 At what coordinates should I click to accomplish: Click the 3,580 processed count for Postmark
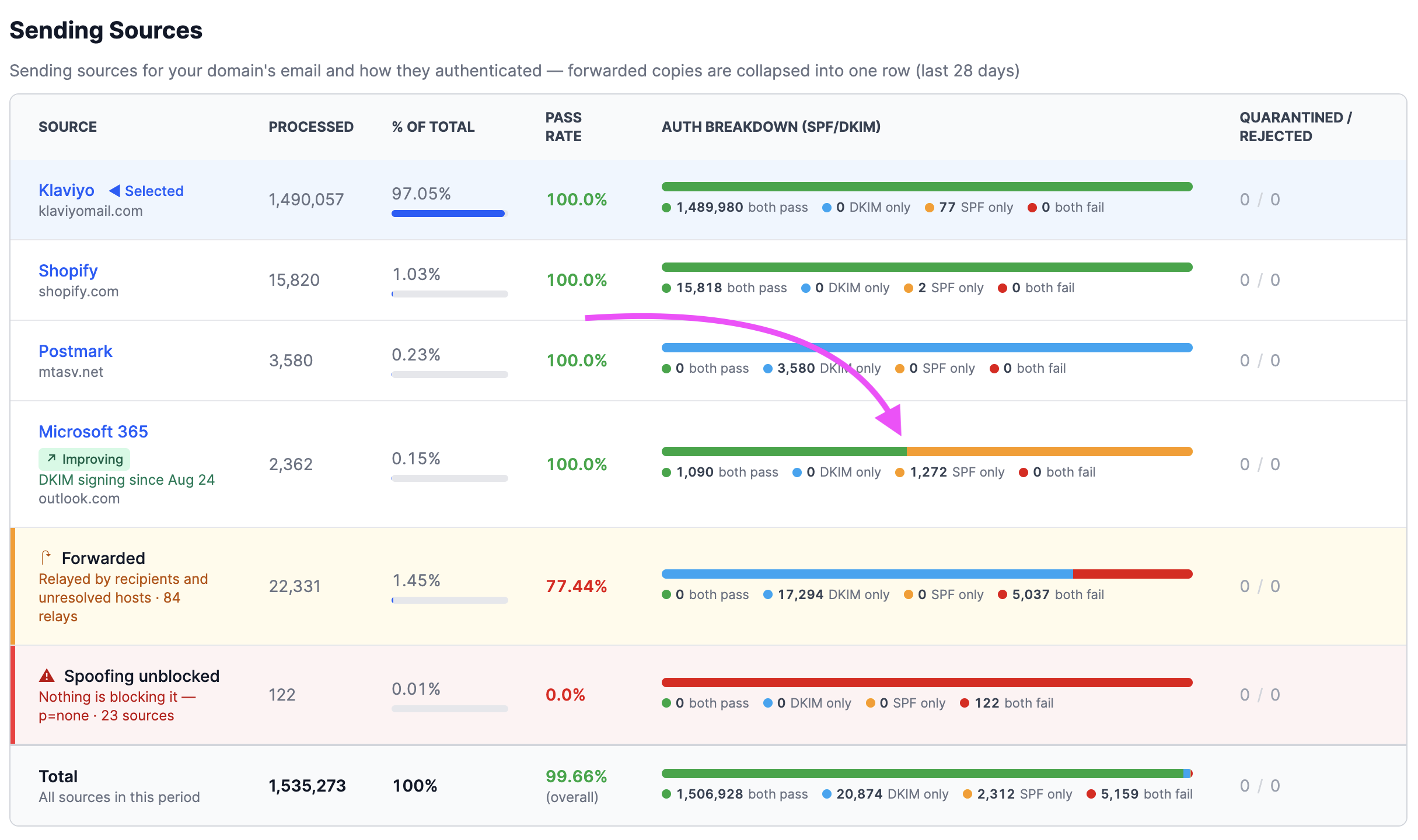coord(291,360)
